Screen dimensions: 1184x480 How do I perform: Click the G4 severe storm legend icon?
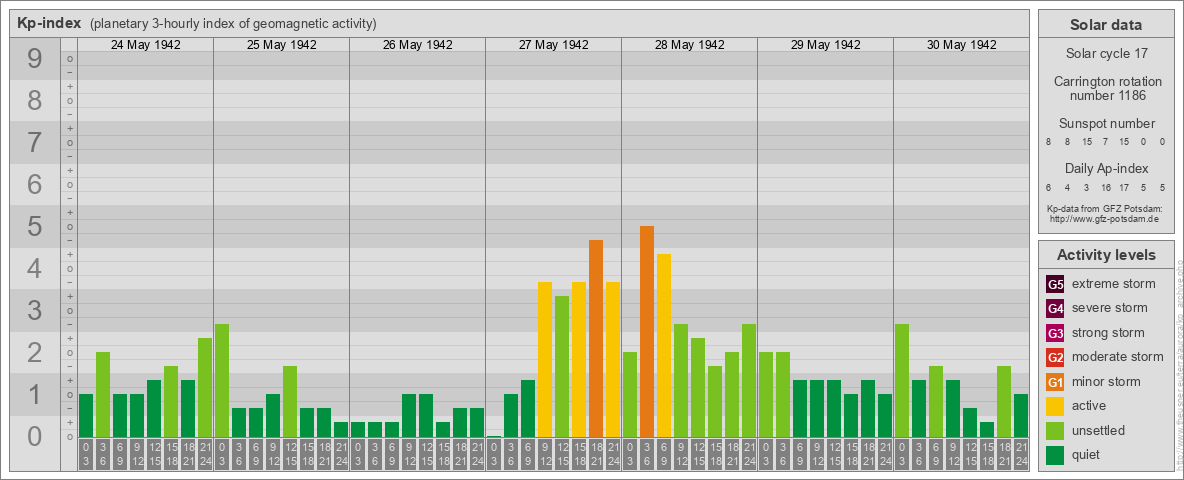click(1056, 309)
